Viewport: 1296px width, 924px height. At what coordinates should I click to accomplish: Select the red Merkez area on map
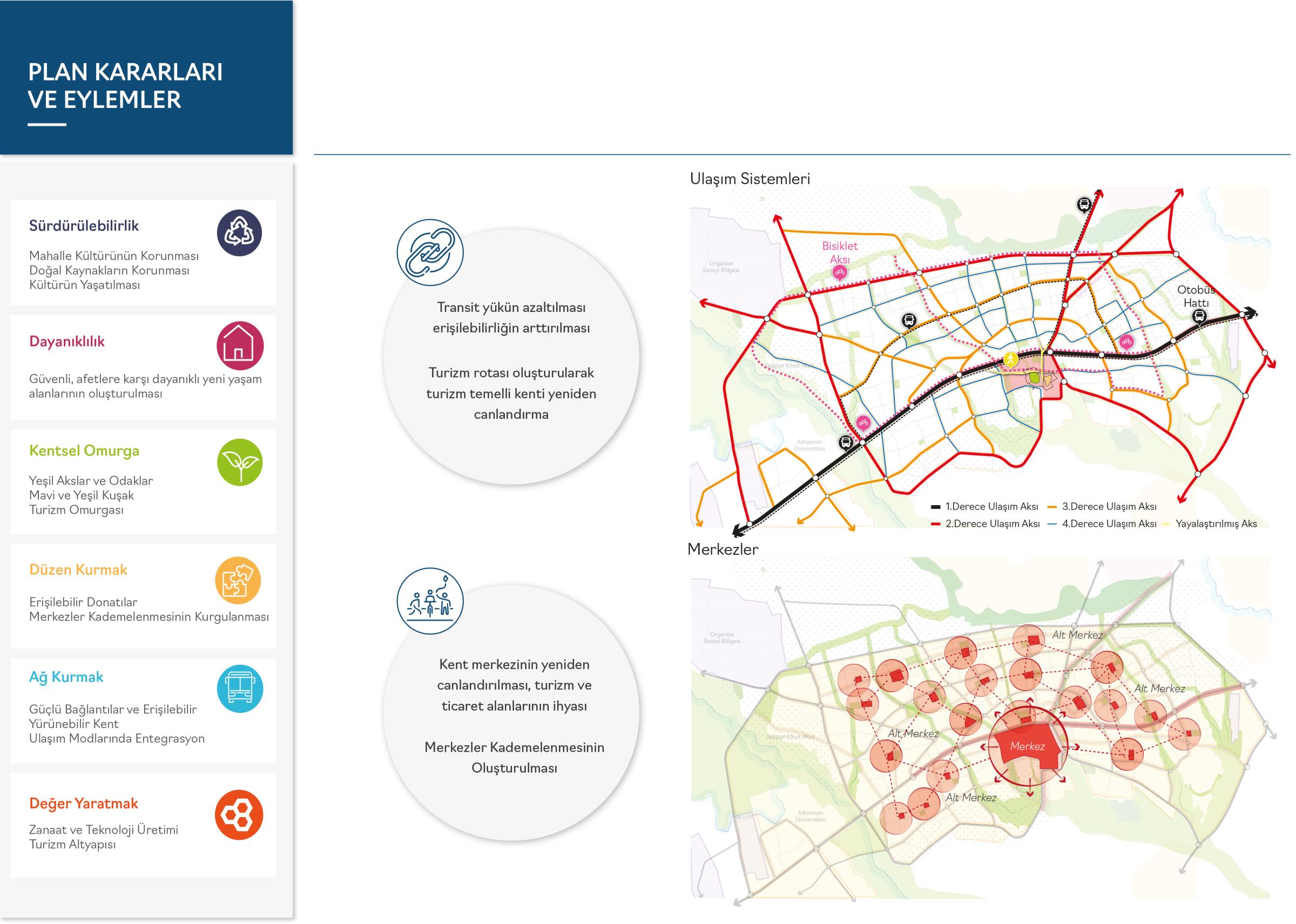[x=1028, y=746]
